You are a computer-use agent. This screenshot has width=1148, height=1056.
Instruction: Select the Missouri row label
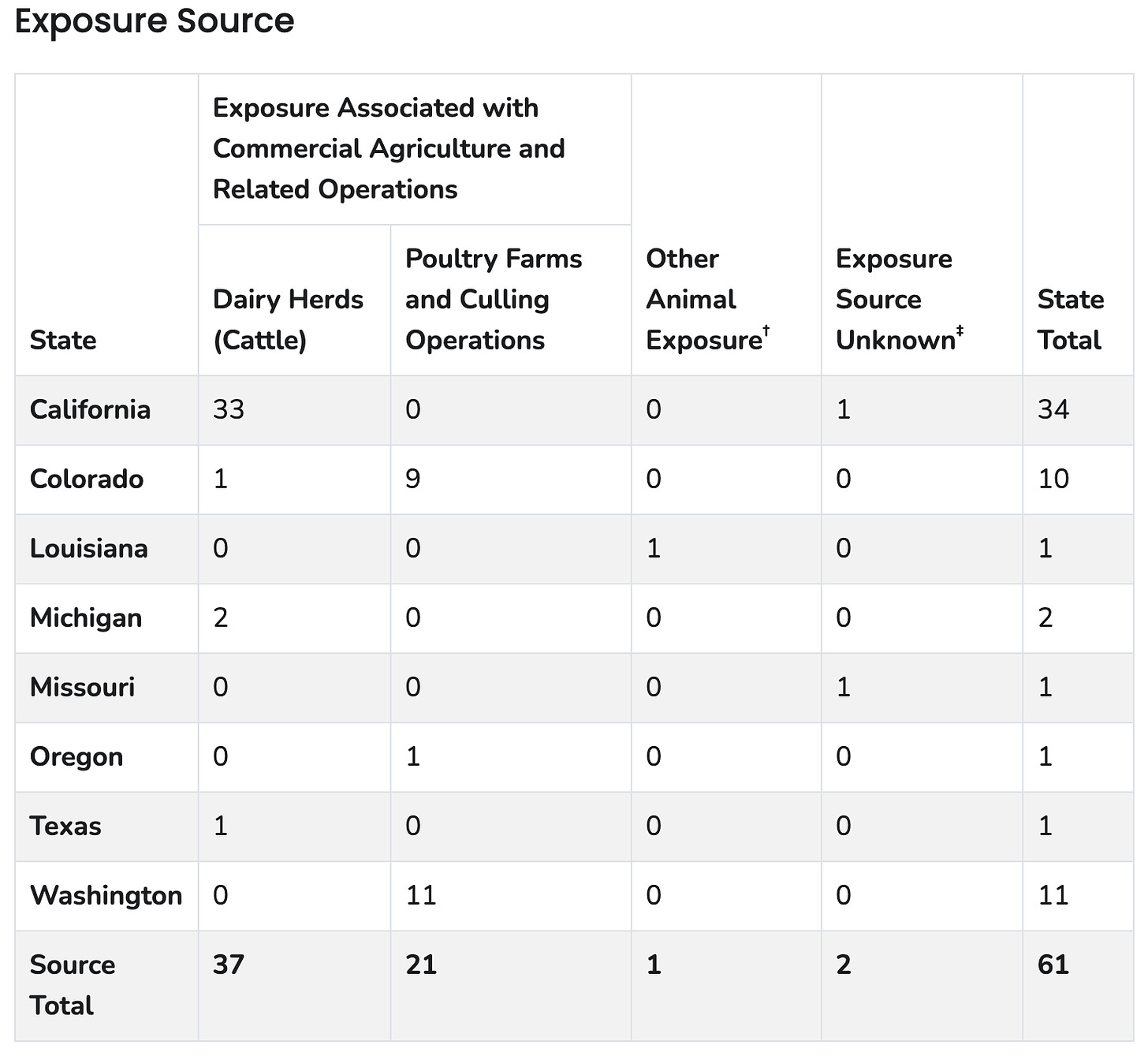[82, 687]
